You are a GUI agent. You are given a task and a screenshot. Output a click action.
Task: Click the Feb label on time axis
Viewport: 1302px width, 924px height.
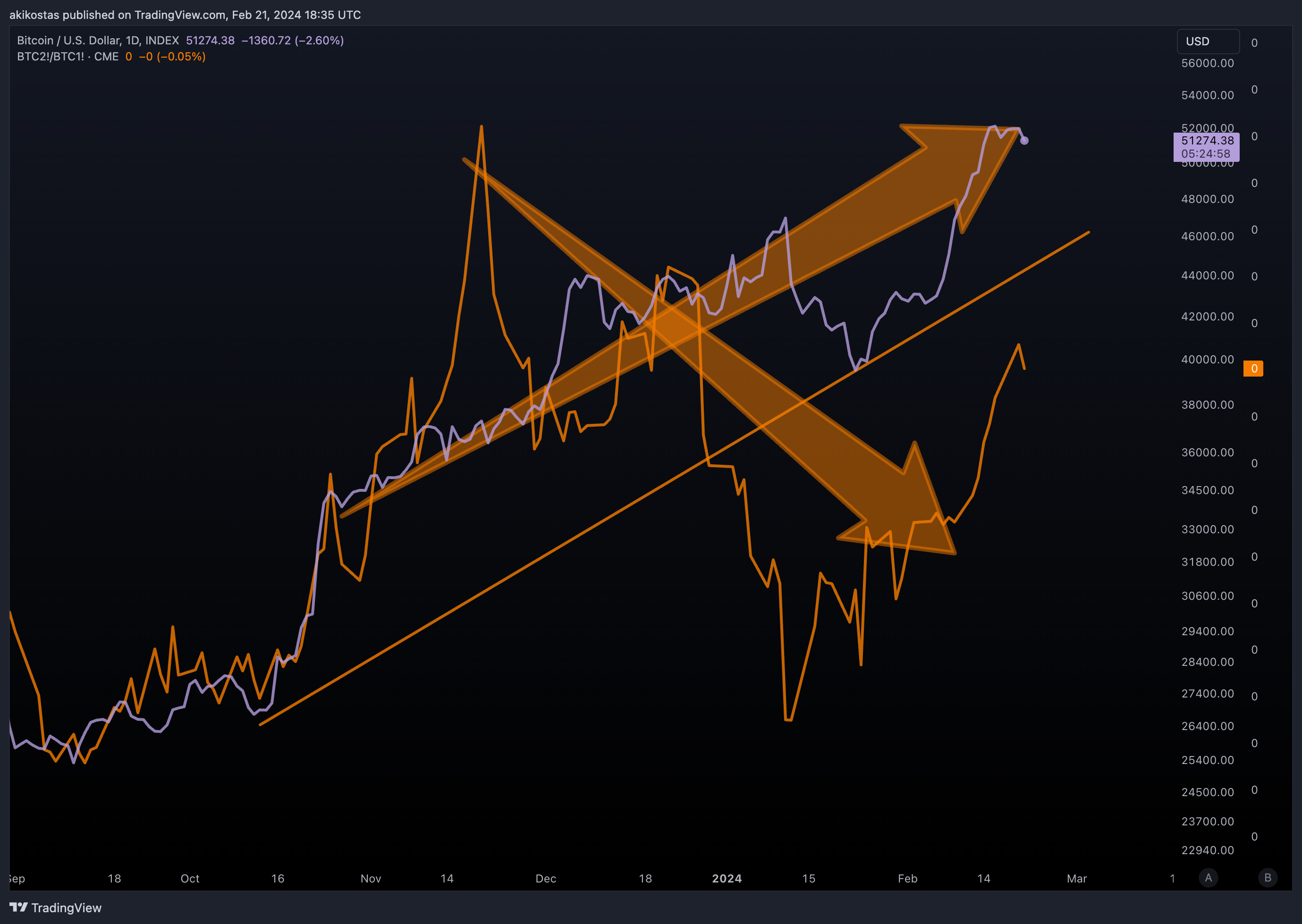(908, 879)
